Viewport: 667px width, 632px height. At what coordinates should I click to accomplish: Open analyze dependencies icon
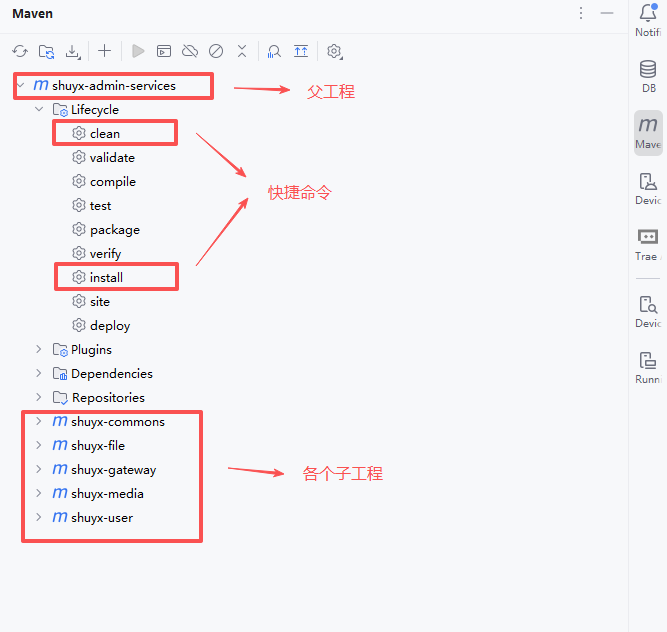(274, 51)
